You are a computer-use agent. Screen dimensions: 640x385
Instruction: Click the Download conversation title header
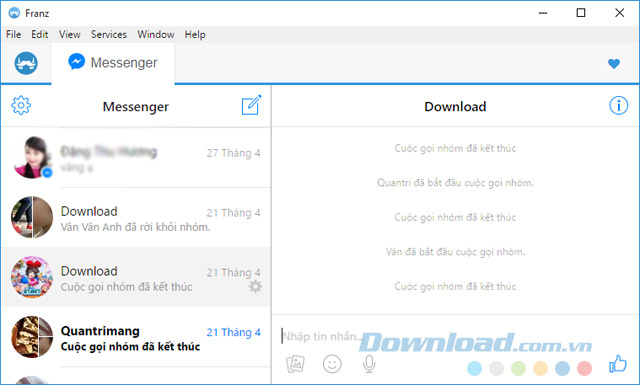(455, 107)
